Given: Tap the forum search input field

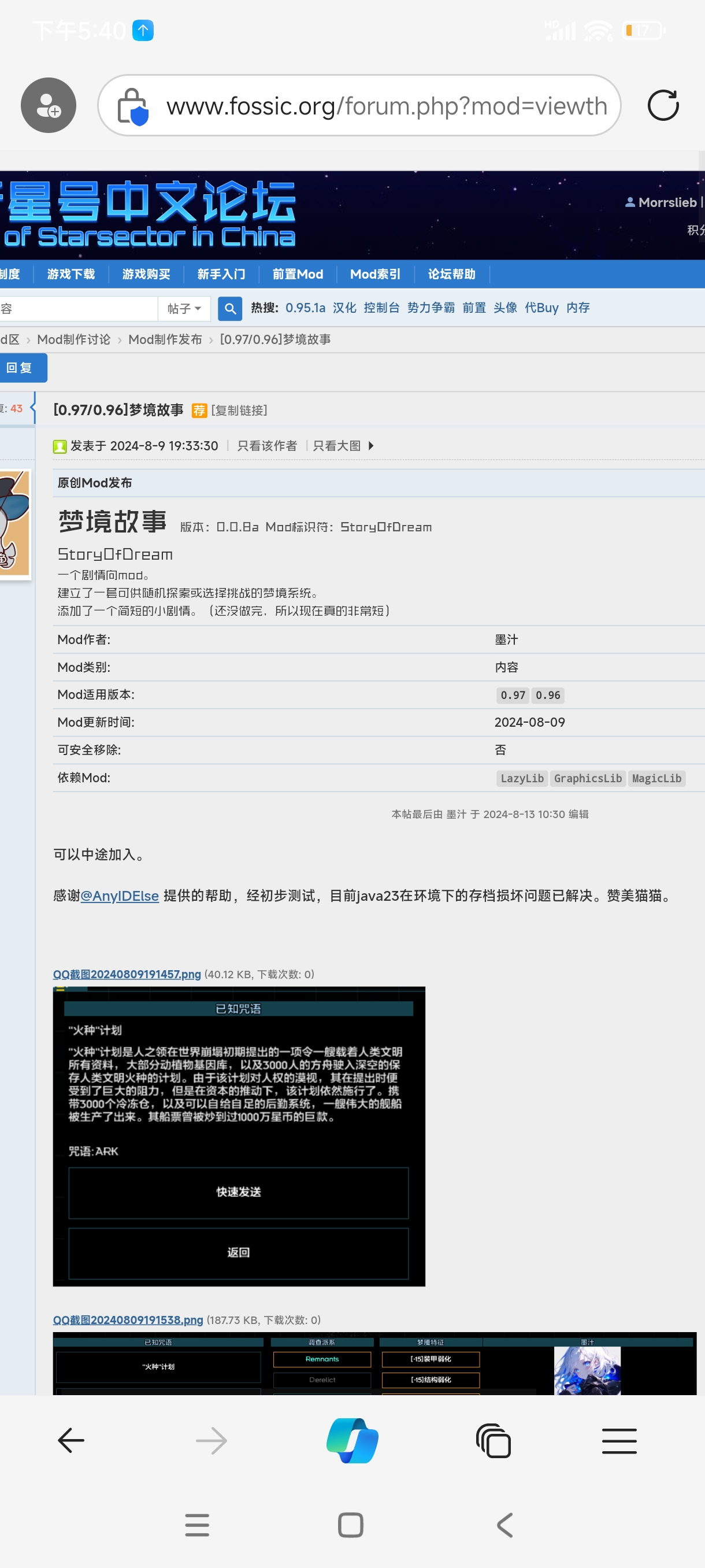Looking at the screenshot, I should coord(78,309).
